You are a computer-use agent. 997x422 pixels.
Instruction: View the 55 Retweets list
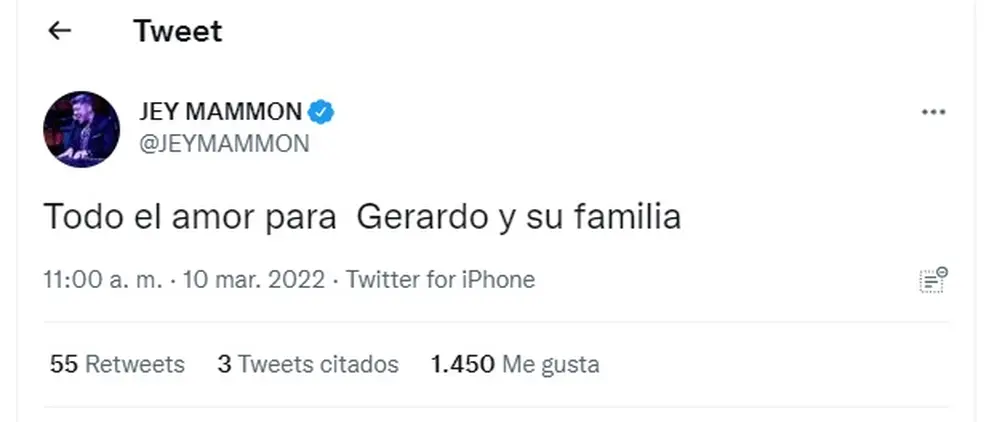point(117,364)
